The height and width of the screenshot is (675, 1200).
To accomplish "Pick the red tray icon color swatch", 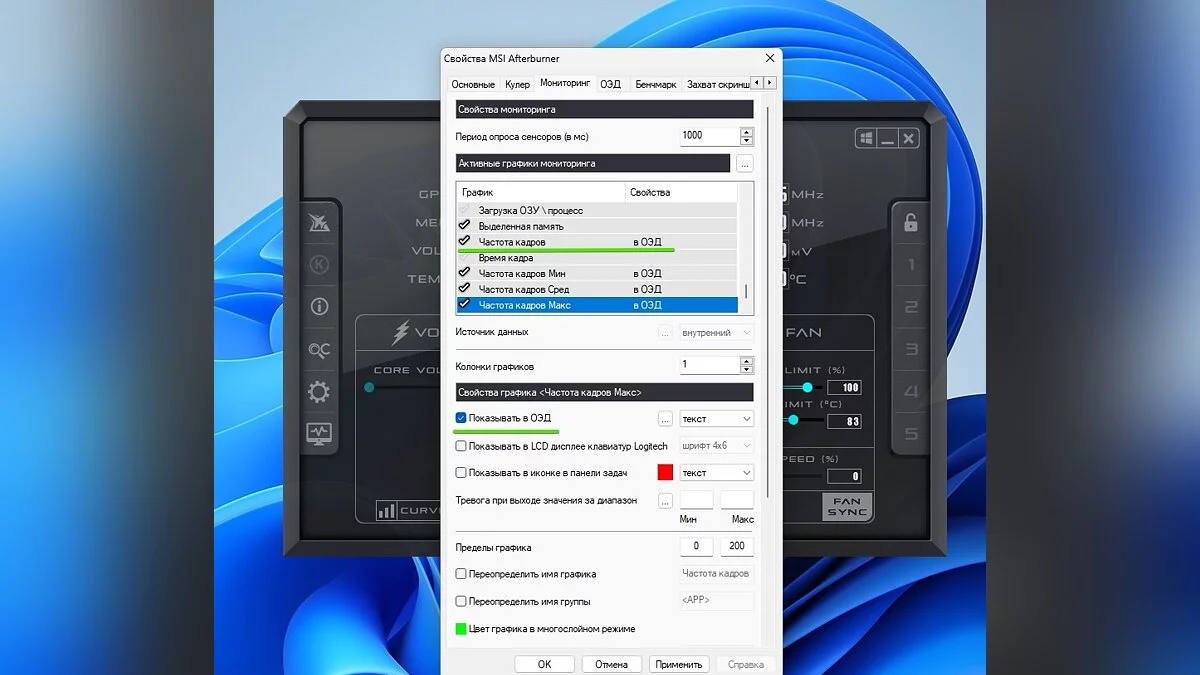I will coord(665,473).
